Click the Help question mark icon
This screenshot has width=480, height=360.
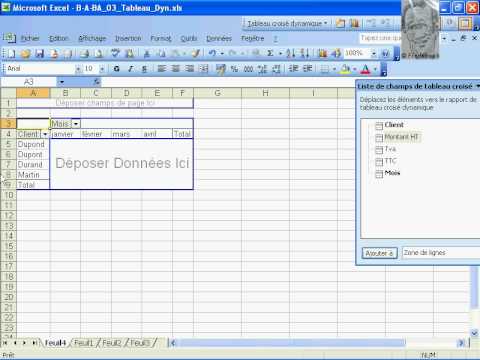tap(386, 53)
